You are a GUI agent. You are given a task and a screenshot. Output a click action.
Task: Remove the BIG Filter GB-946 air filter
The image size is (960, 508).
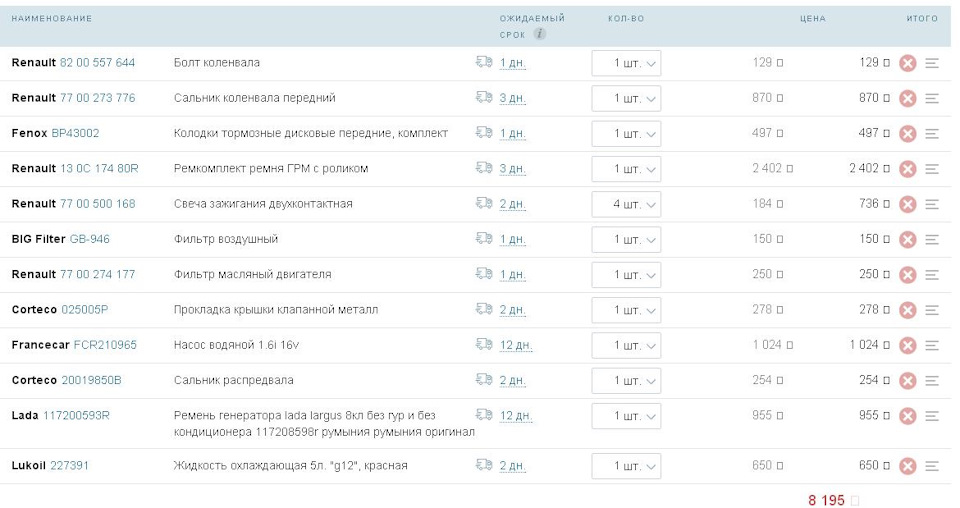pyautogui.click(x=907, y=240)
